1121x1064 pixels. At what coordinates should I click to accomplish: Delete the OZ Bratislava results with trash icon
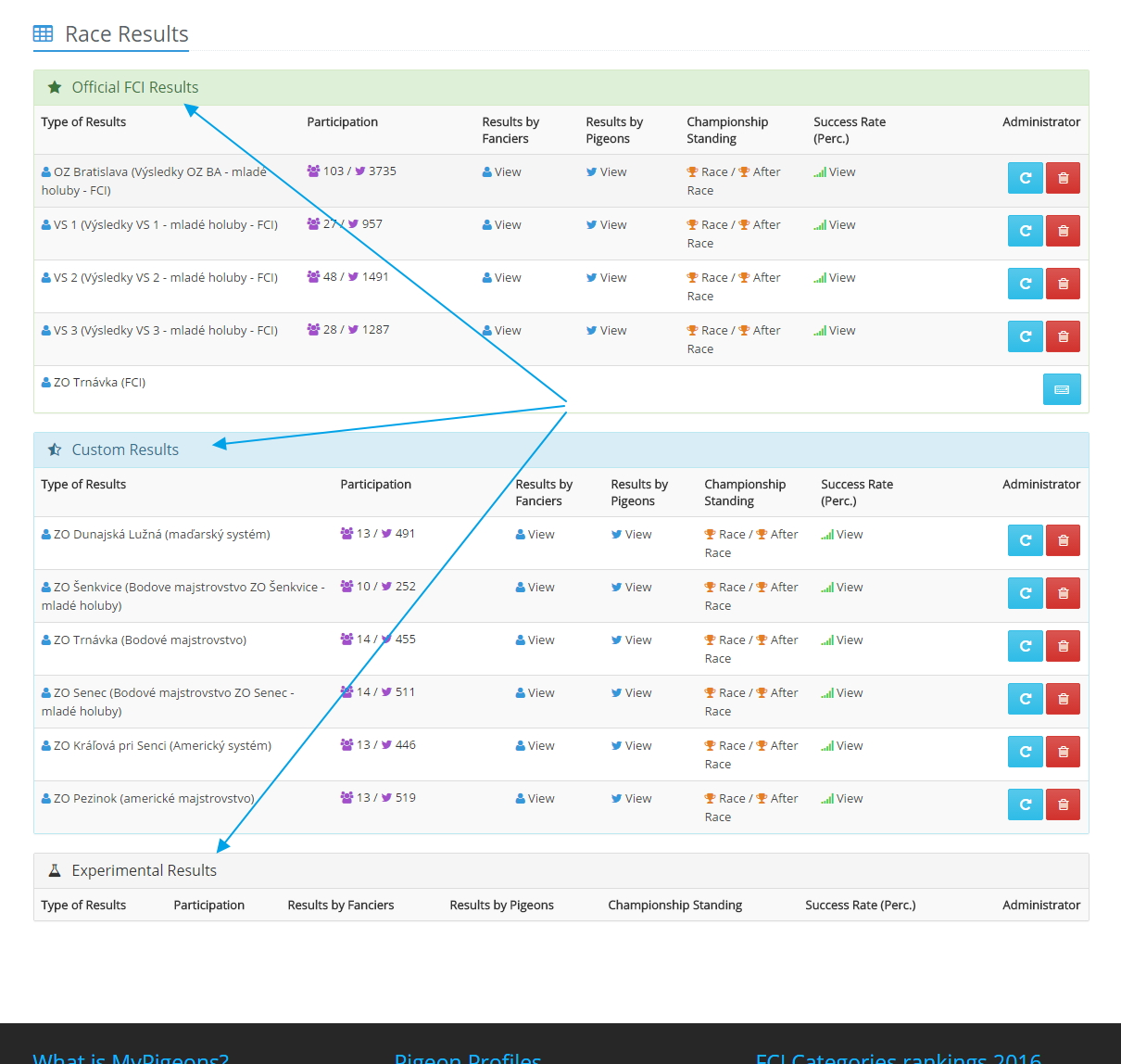pyautogui.click(x=1063, y=178)
